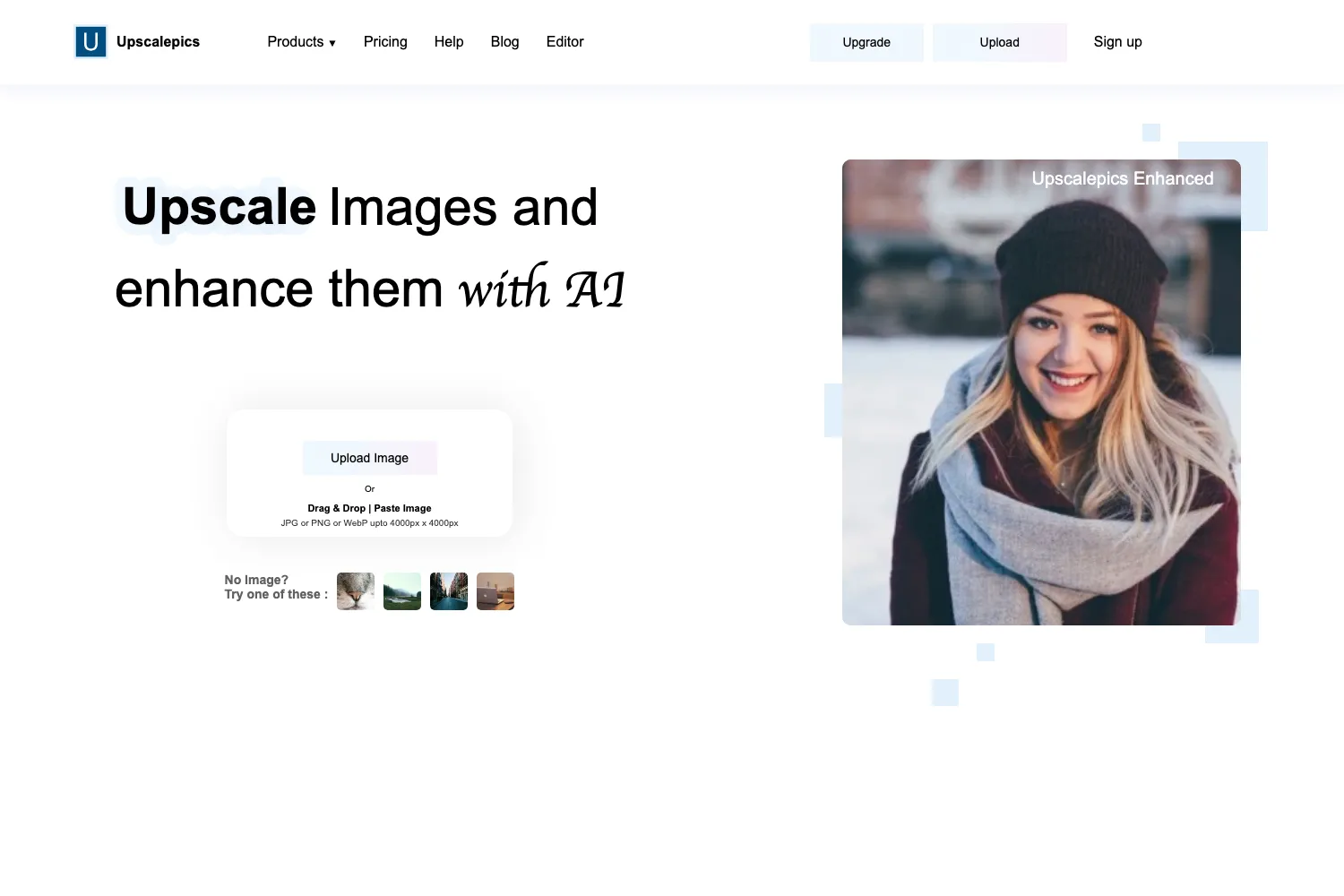Try the green landscape sample image
The image size is (1344, 896).
tap(402, 591)
